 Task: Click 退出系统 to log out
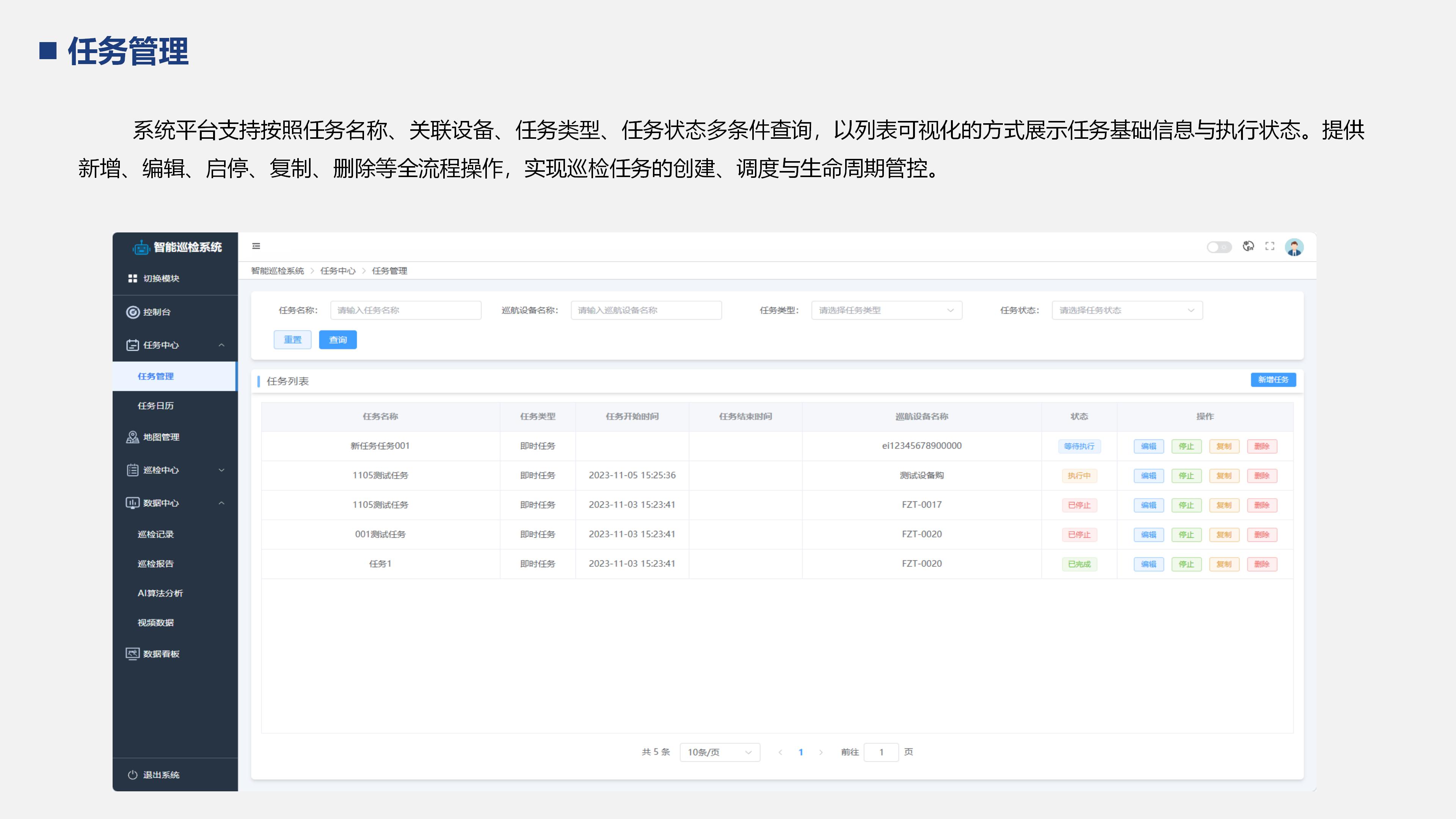pos(175,775)
